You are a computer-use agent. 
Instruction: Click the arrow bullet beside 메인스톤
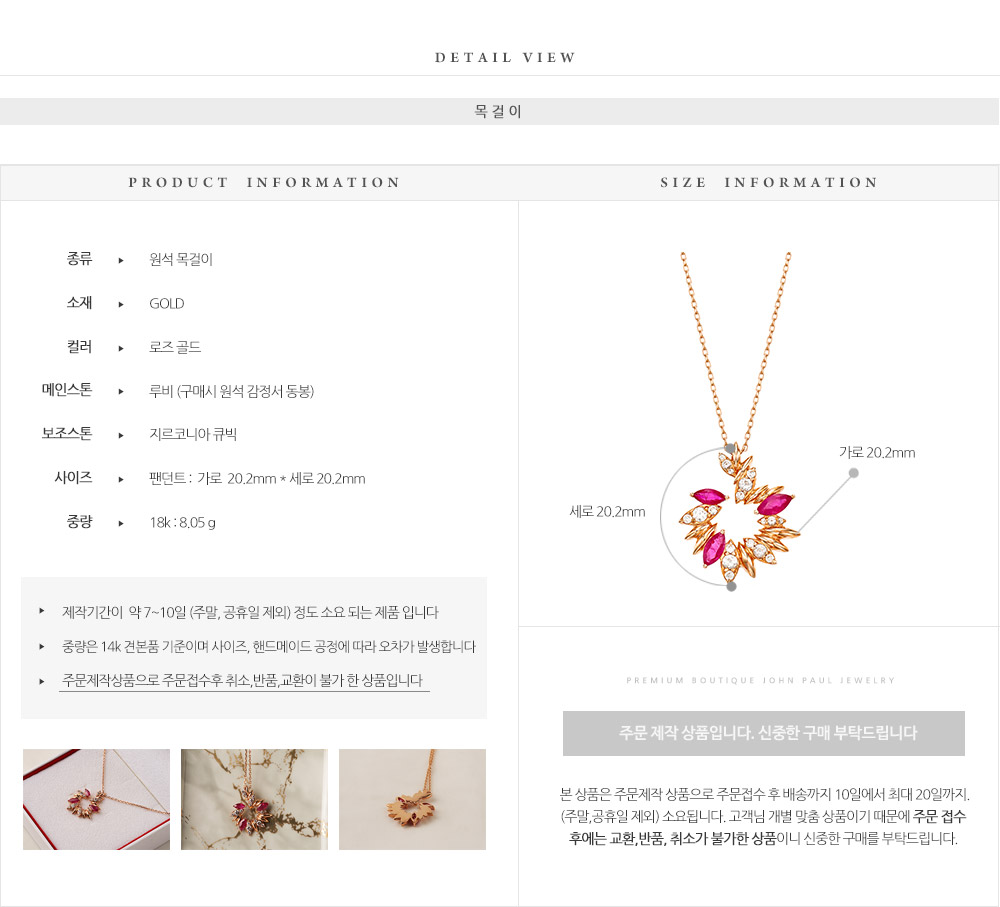(x=121, y=392)
